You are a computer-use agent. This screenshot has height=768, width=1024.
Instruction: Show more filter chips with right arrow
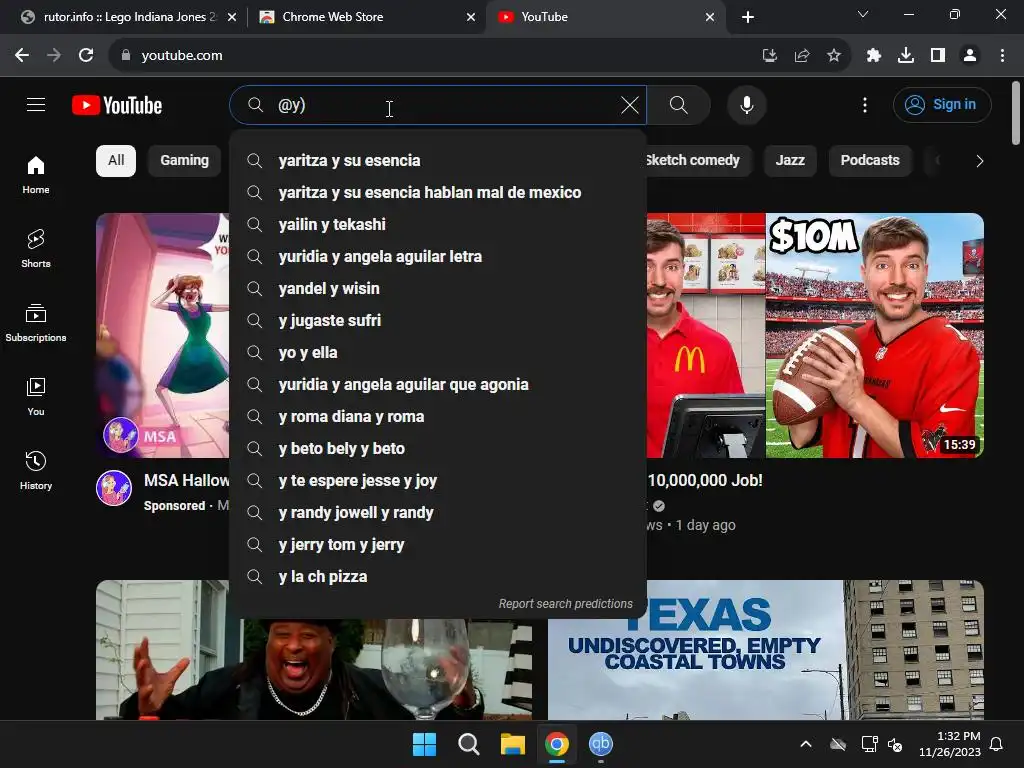tap(979, 161)
